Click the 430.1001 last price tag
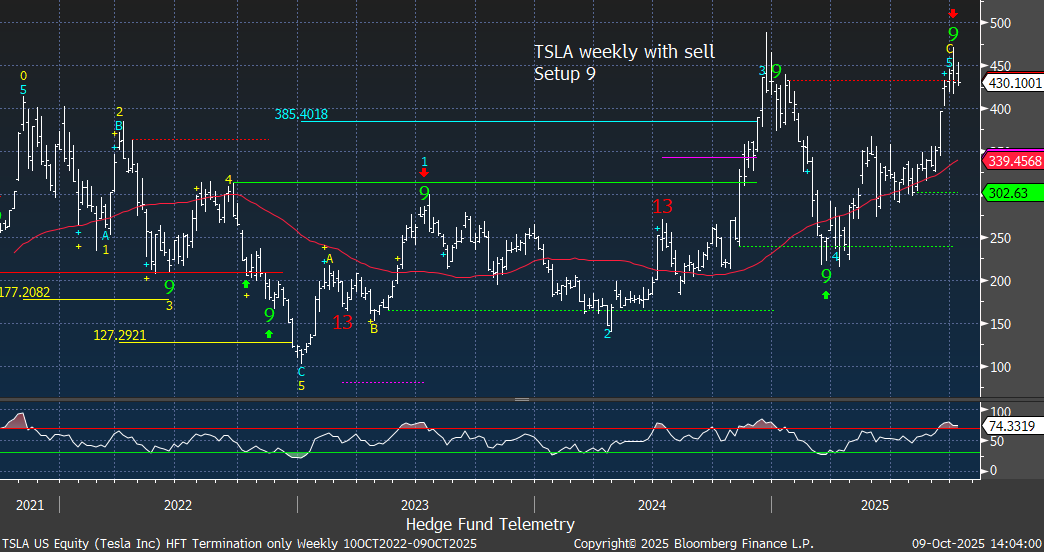The height and width of the screenshot is (552, 1044). click(1014, 86)
